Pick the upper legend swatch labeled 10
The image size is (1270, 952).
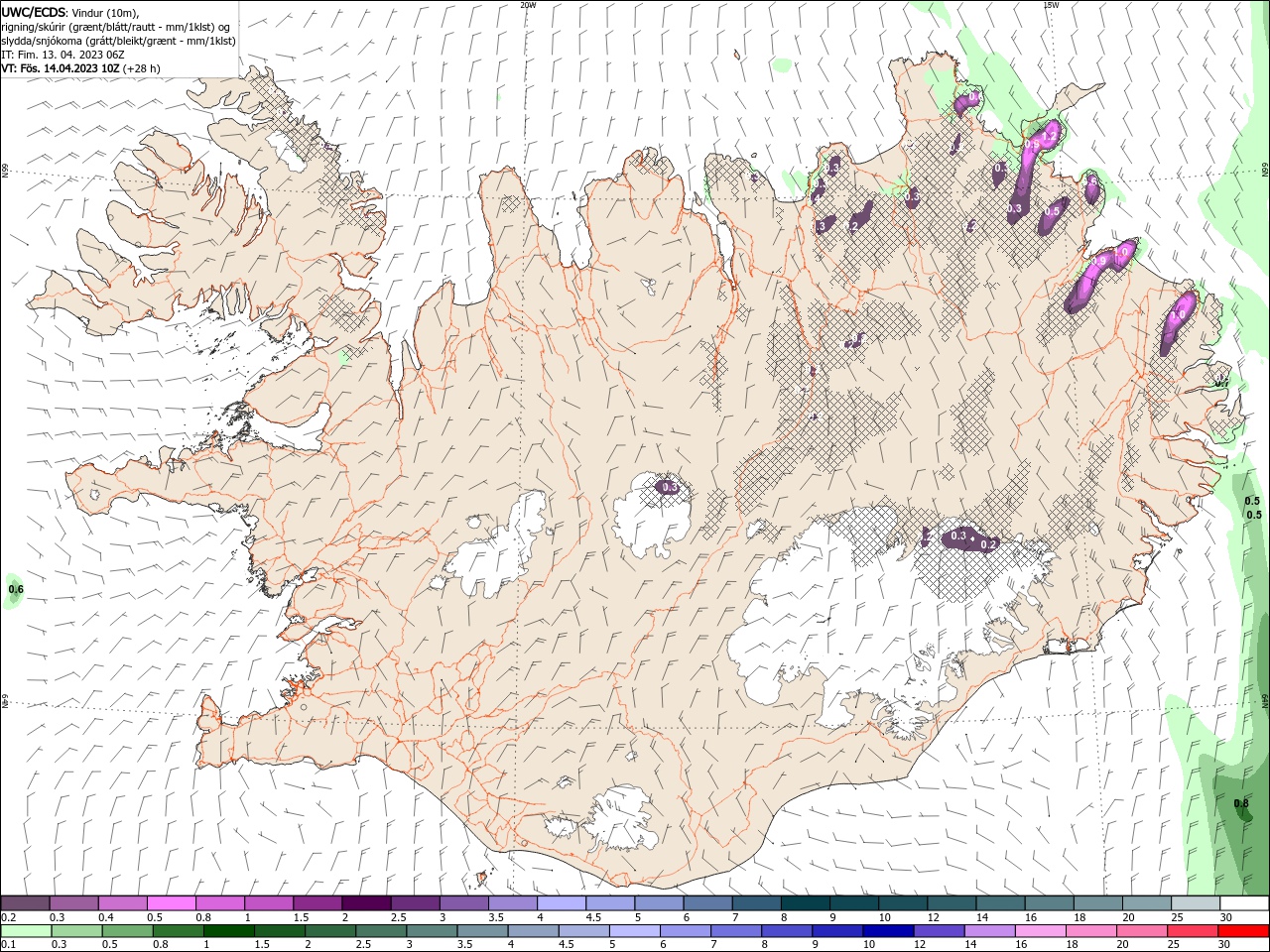[x=903, y=902]
